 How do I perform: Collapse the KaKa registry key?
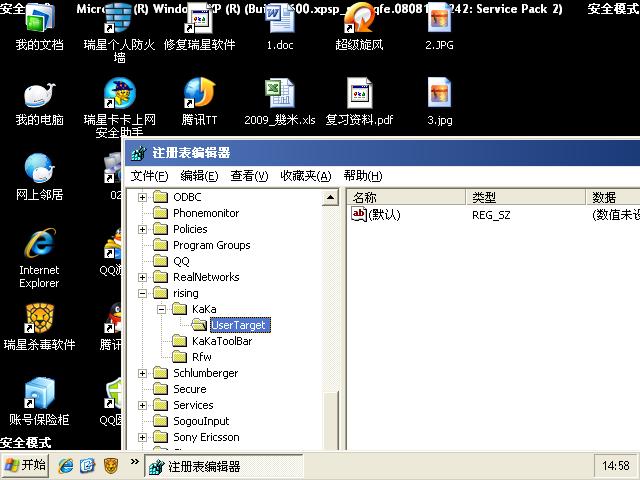point(162,309)
